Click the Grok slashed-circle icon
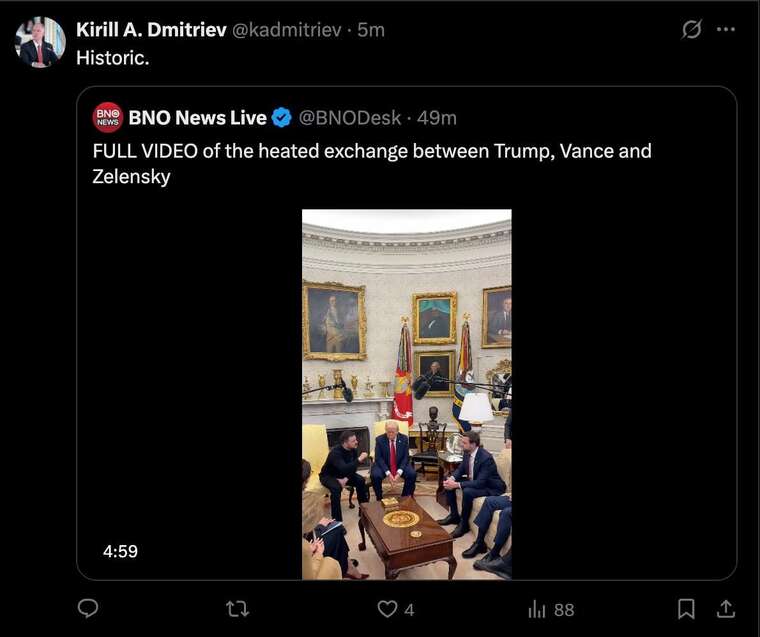The width and height of the screenshot is (760, 637). (691, 30)
